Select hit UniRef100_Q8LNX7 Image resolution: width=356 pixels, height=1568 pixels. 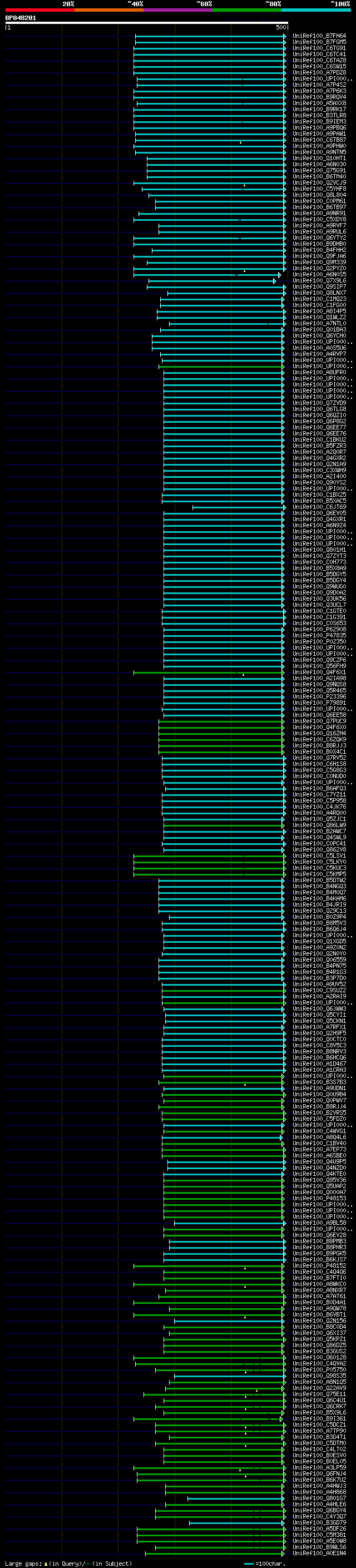point(319,293)
